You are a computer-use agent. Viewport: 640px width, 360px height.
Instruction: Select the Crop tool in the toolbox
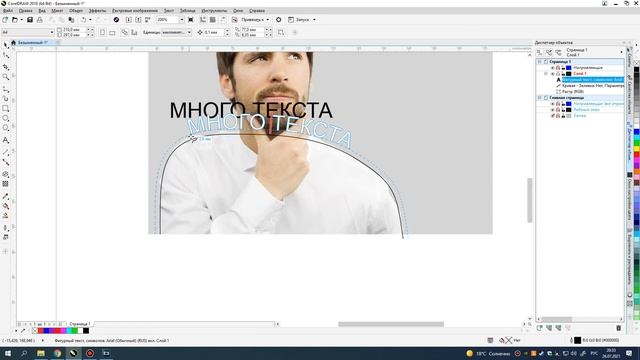5,67
